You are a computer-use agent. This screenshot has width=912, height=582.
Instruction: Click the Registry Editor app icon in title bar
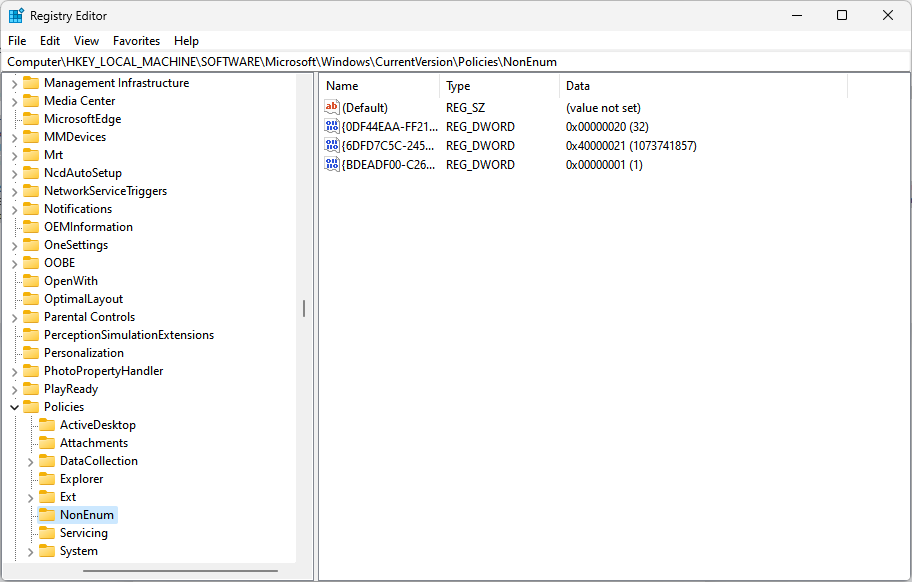click(x=16, y=16)
